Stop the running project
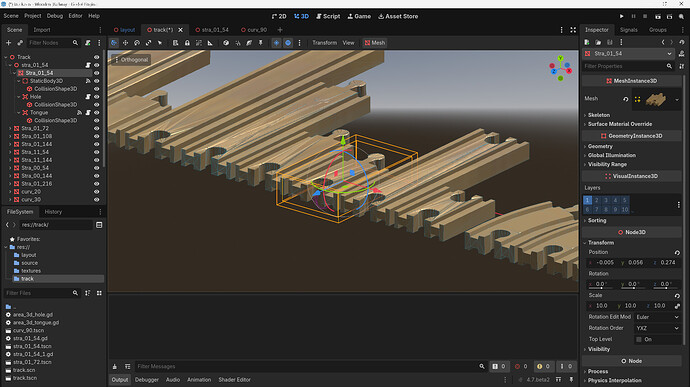Screen dimensions: 690x387 (645, 16)
